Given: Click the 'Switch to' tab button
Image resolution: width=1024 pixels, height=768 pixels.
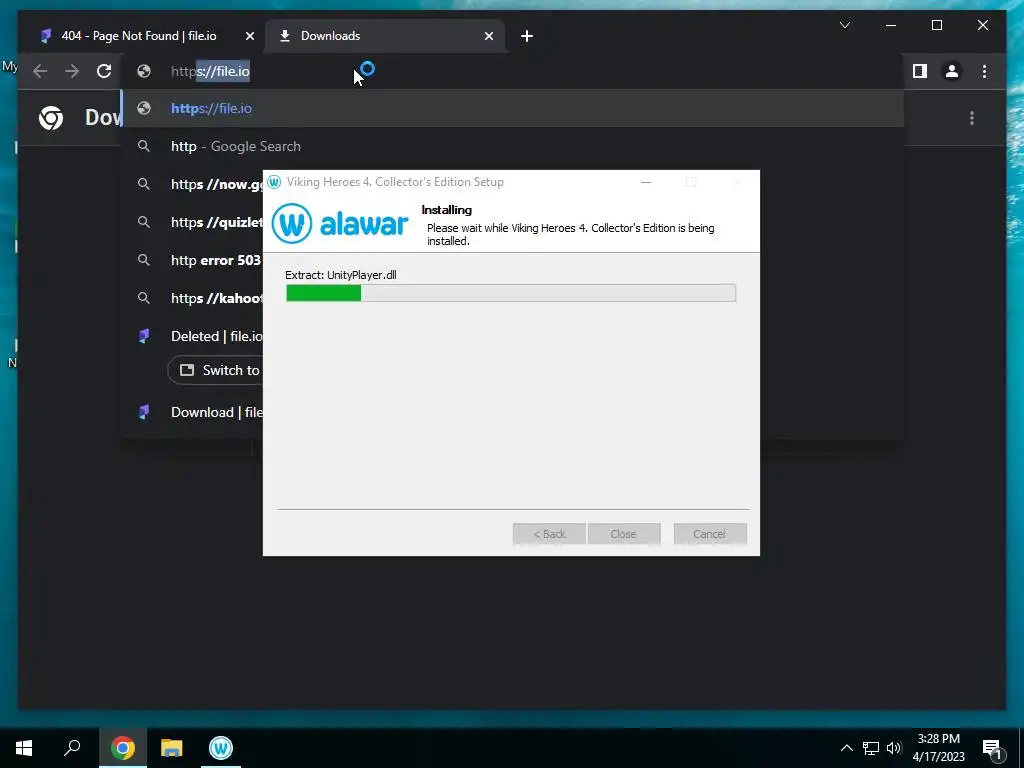Looking at the screenshot, I should (x=216, y=370).
